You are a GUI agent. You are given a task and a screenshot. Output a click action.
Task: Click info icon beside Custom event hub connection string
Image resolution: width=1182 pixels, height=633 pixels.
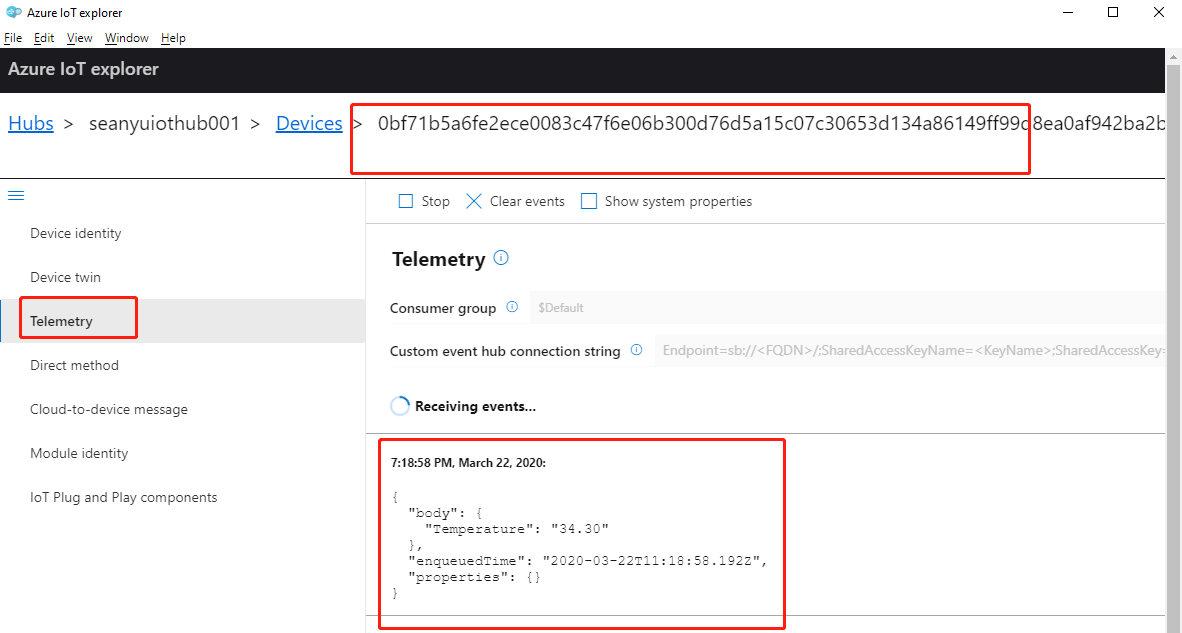point(636,350)
